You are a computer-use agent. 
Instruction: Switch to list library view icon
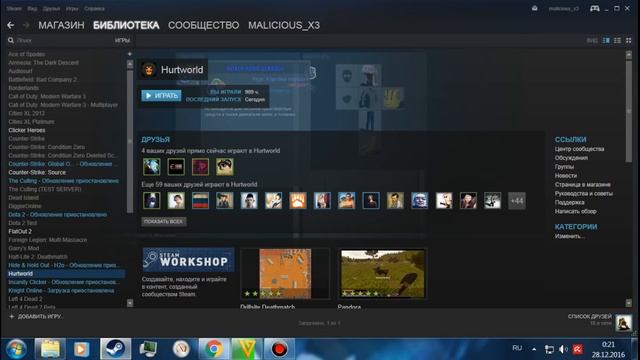618,40
